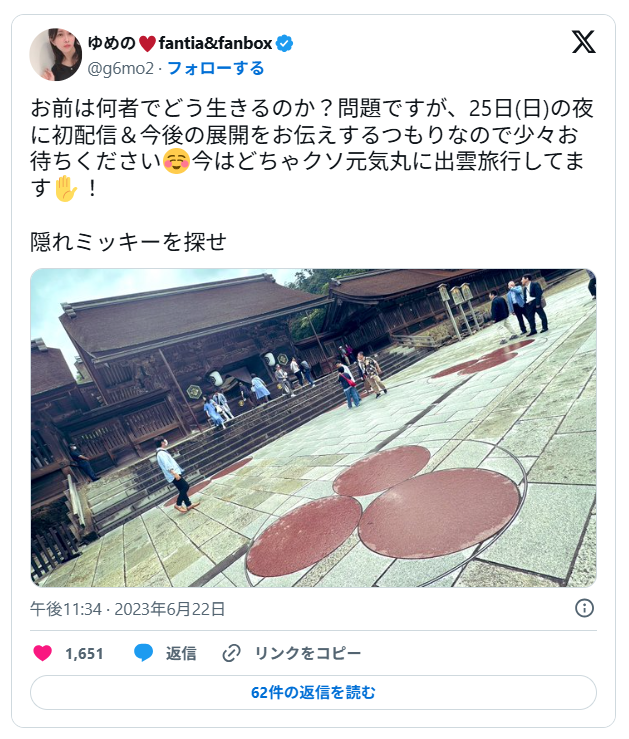Viewport: 629px width, 739px height.
Task: Click the 返信 reply label
Action: click(181, 653)
